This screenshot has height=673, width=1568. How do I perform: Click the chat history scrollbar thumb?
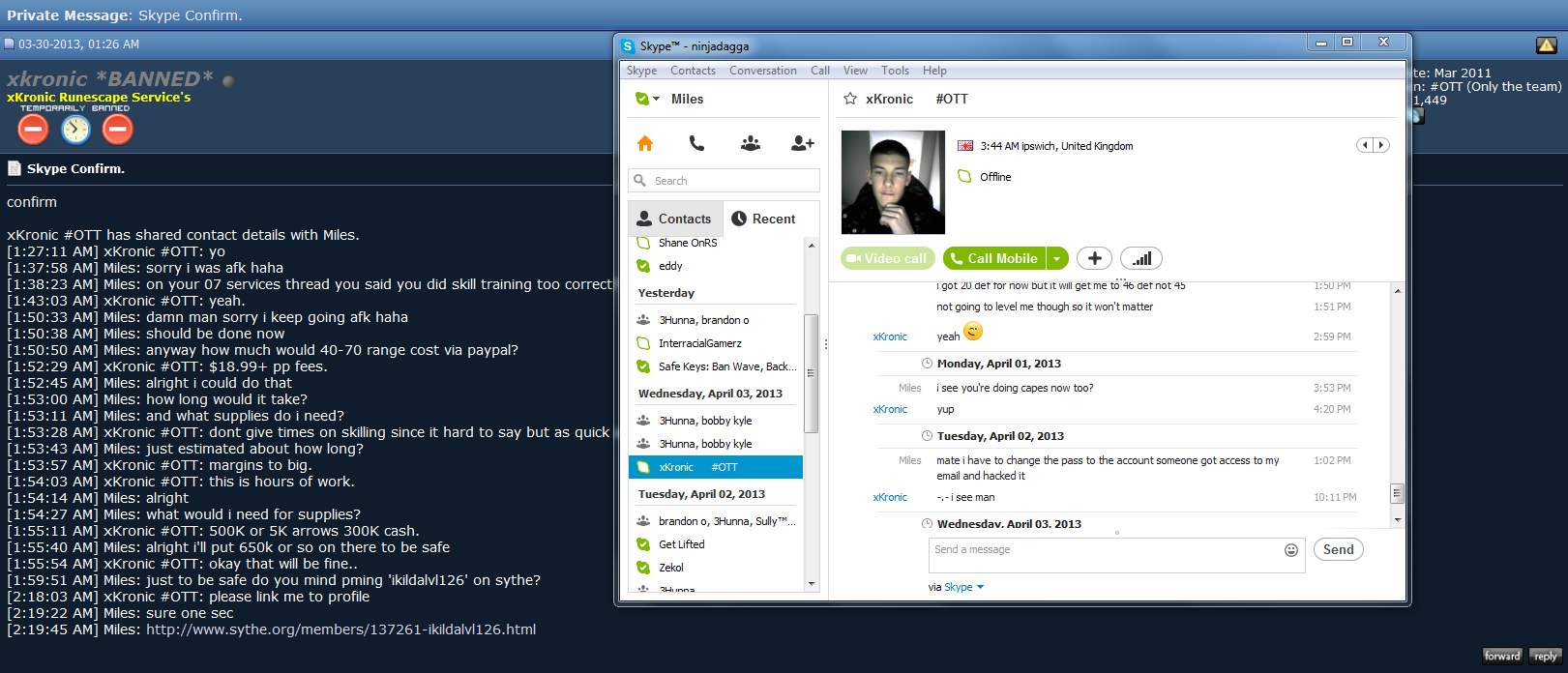1397,493
